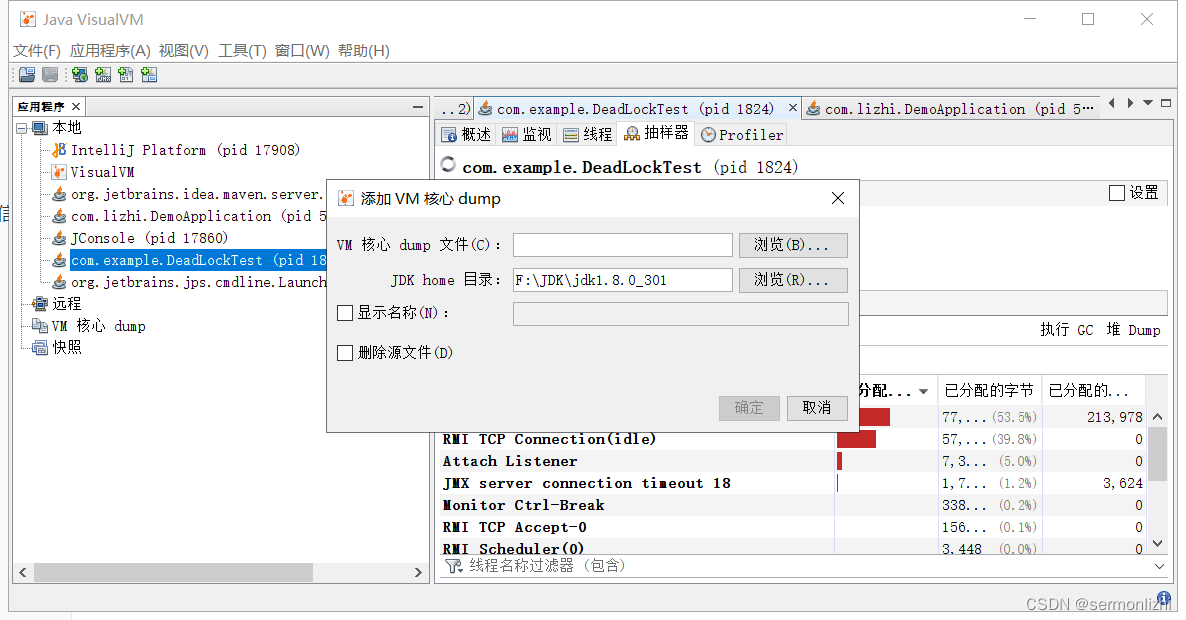Open the 文件(F) menu
The width and height of the screenshot is (1186, 620).
(36, 51)
